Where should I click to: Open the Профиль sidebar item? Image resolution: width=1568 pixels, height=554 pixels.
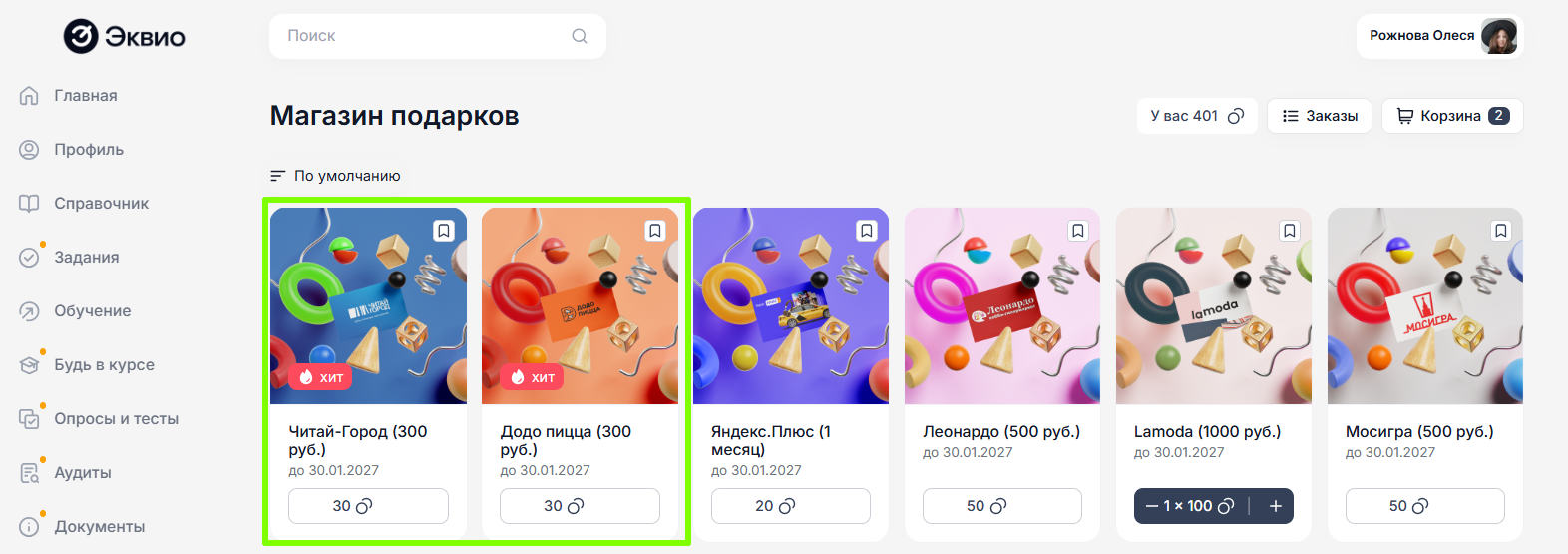click(x=88, y=150)
